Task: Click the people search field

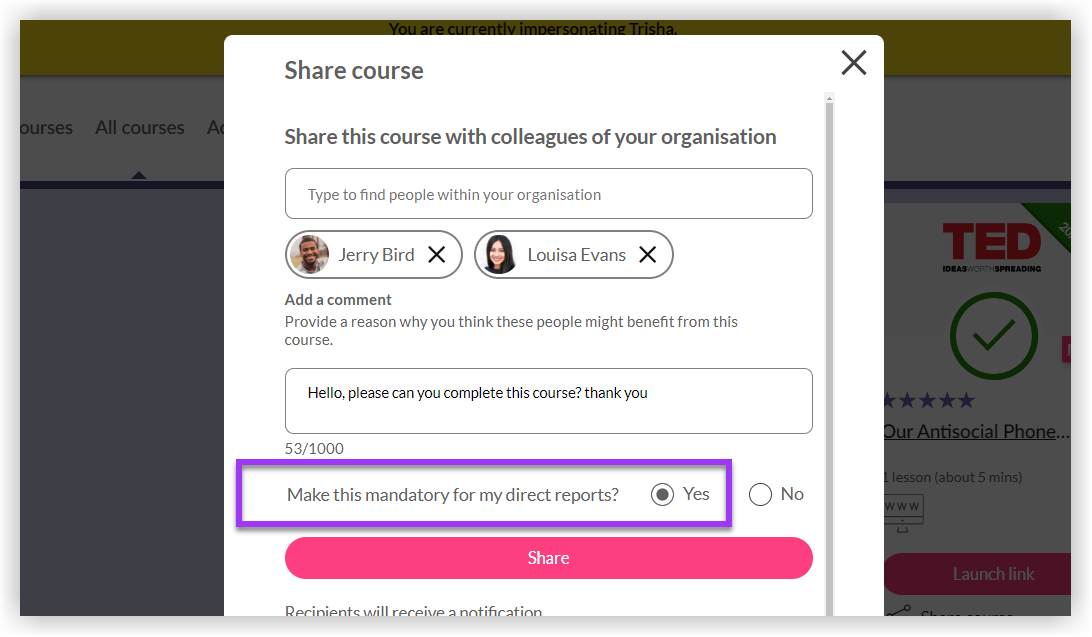Action: [x=548, y=194]
